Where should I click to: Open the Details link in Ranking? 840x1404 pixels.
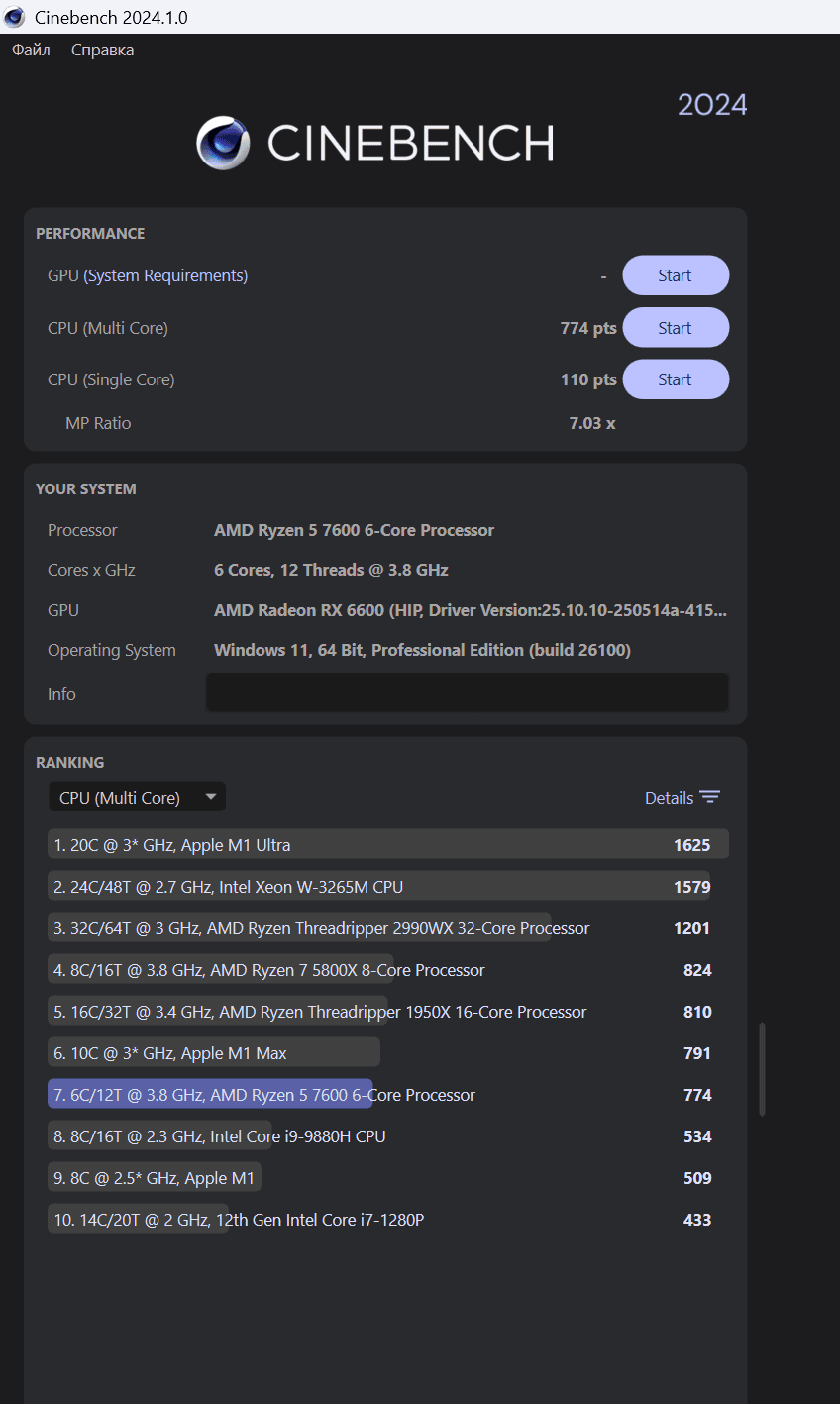[669, 798]
